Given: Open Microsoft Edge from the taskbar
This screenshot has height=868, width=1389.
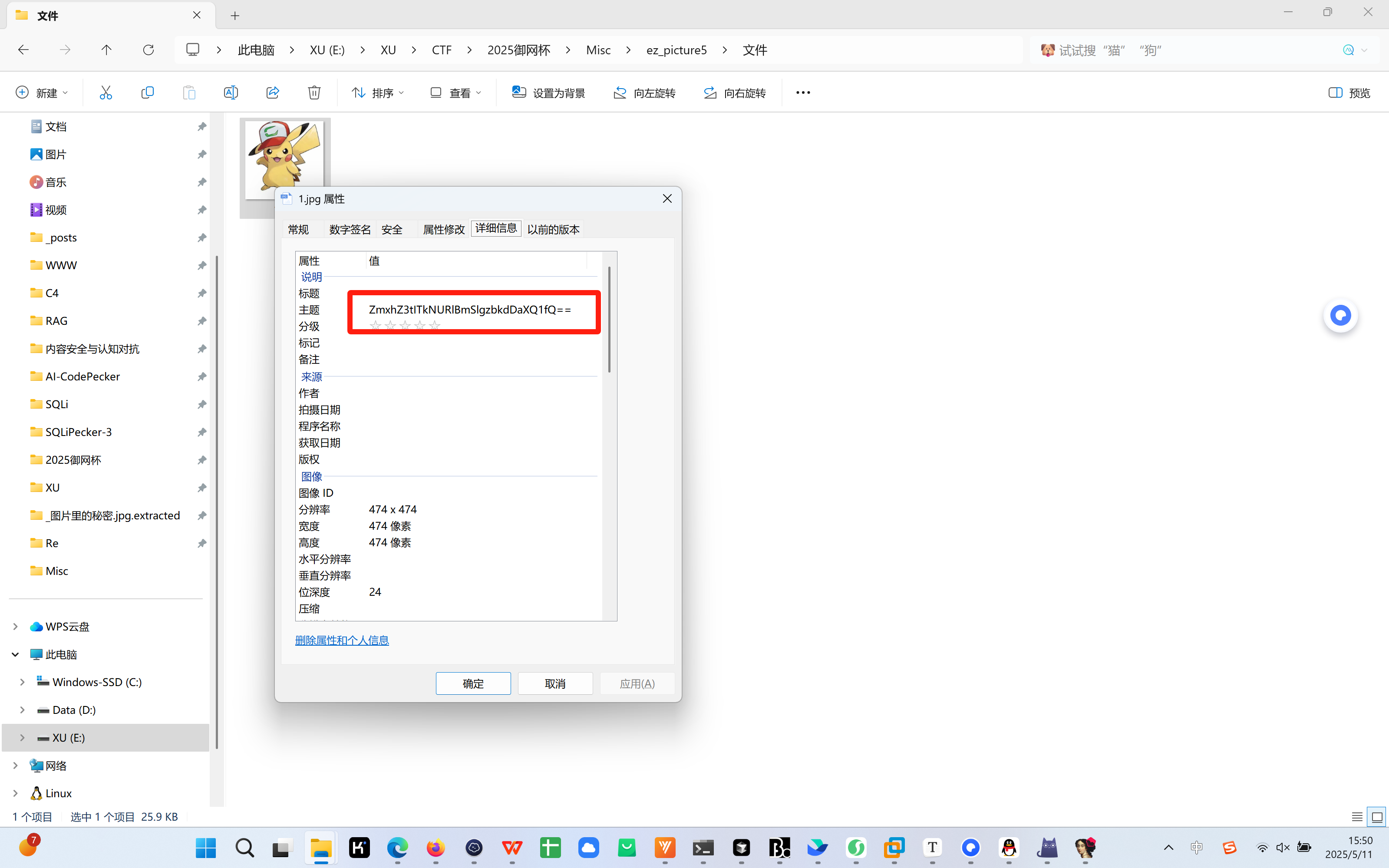Looking at the screenshot, I should pyautogui.click(x=397, y=847).
